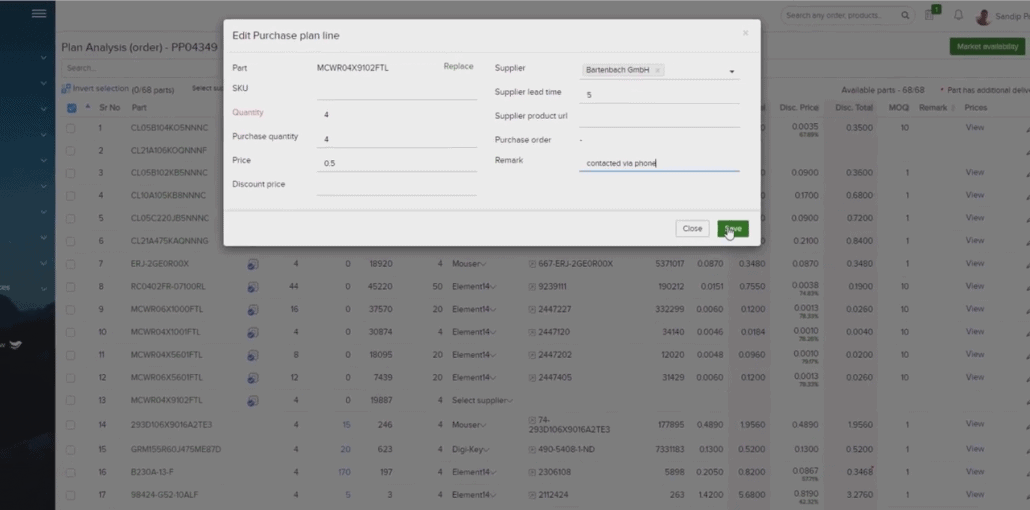Open link icon beside SKU 2306108
The image size is (1030, 510).
[532, 472]
